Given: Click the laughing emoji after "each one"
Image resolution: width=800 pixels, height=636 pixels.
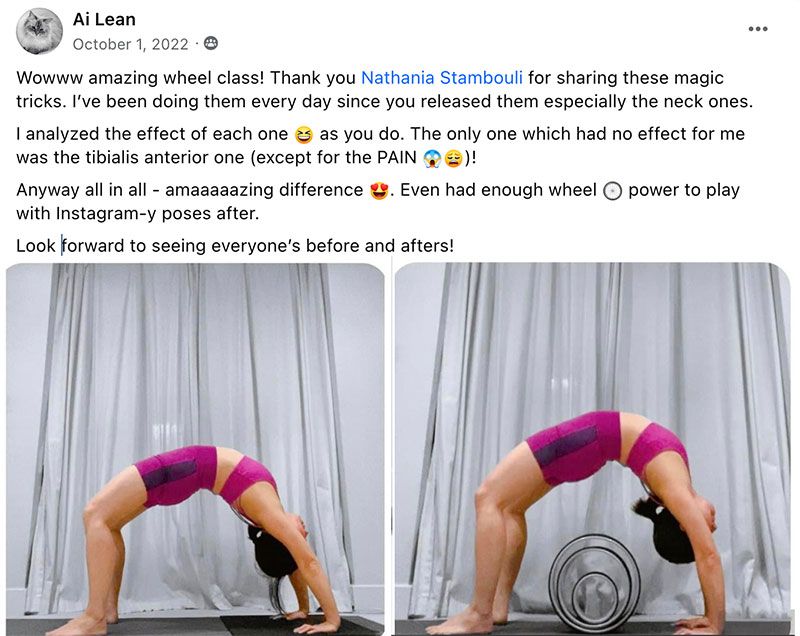Looking at the screenshot, I should 304,135.
